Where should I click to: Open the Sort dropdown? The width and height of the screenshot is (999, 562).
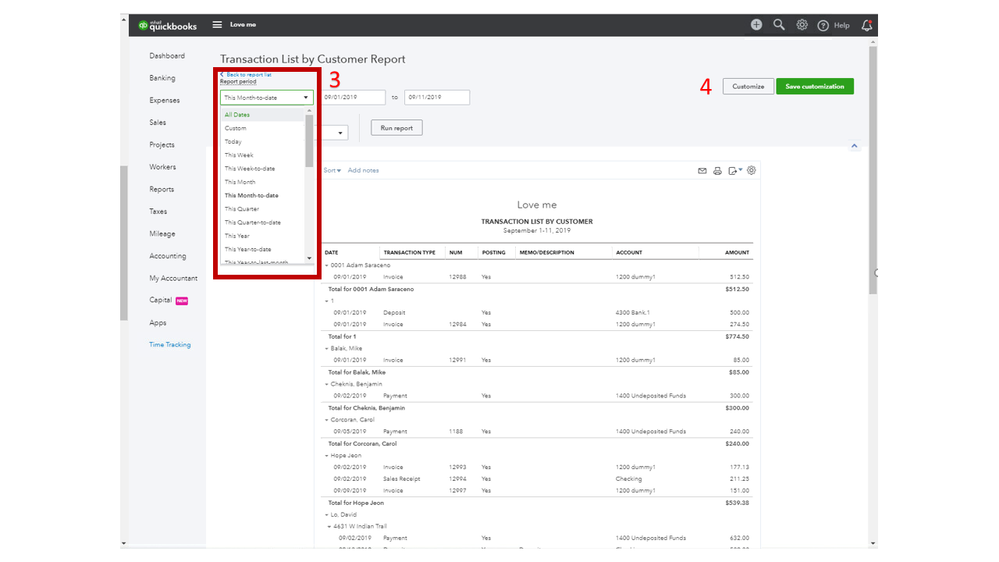[x=332, y=171]
